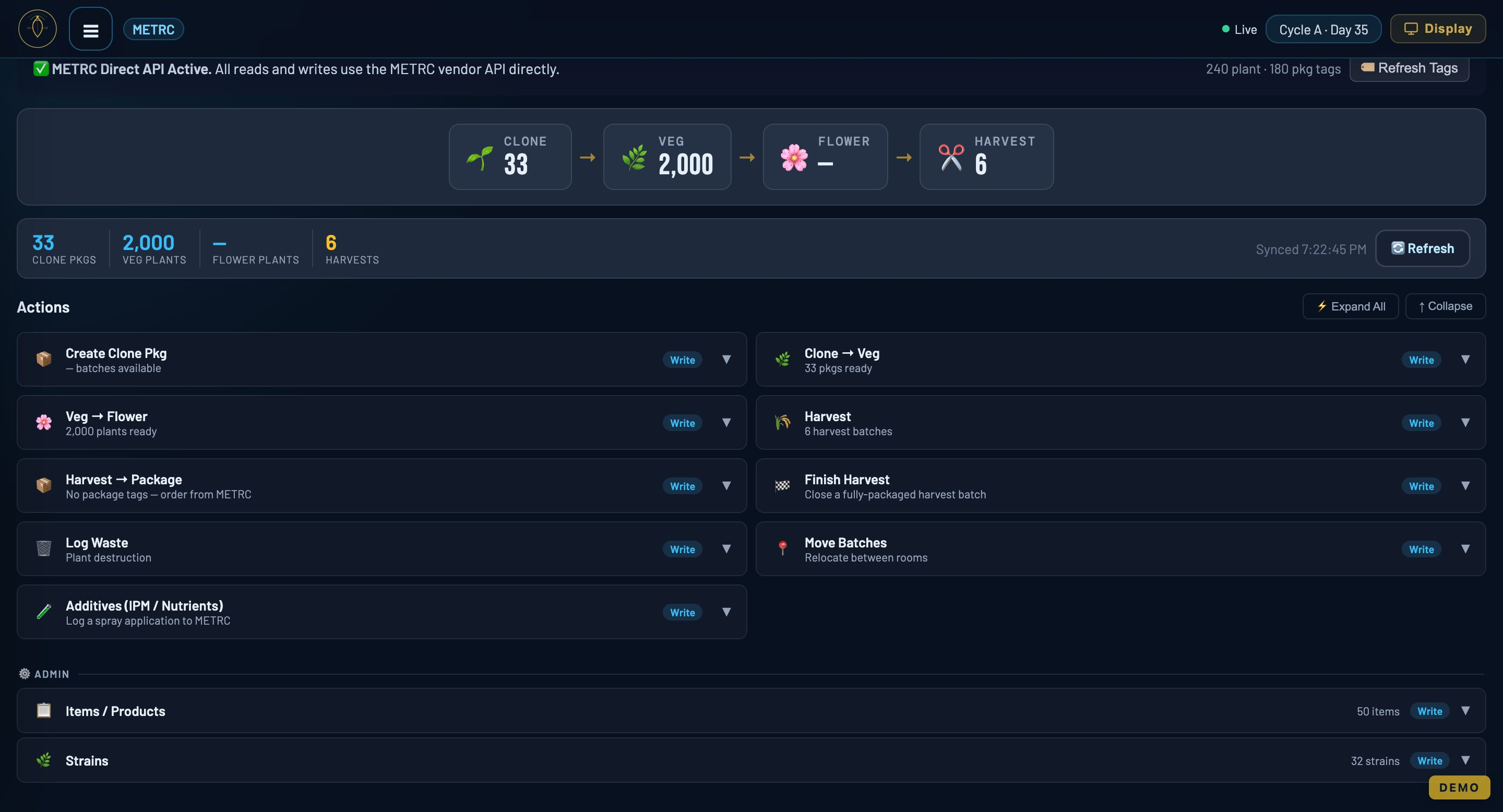Click Expand All actions
Screen dimensions: 1503x812
tap(1351, 306)
